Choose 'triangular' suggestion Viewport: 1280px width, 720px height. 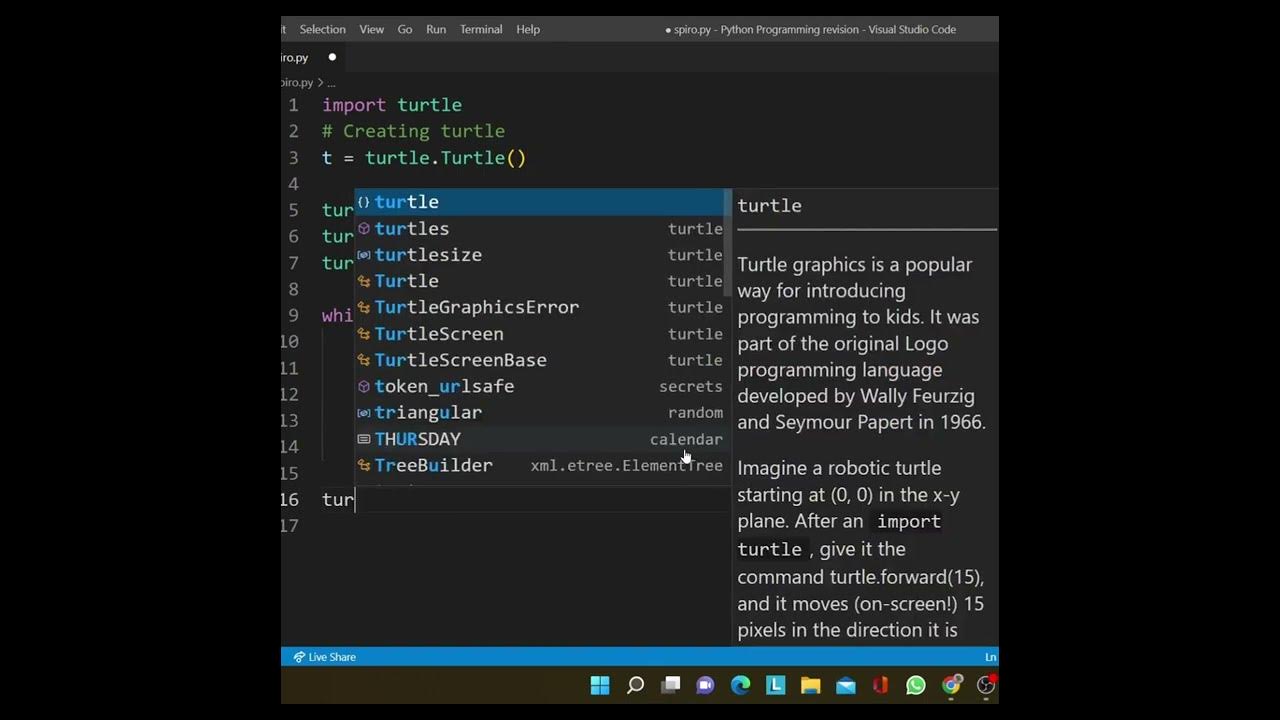pyautogui.click(x=543, y=412)
